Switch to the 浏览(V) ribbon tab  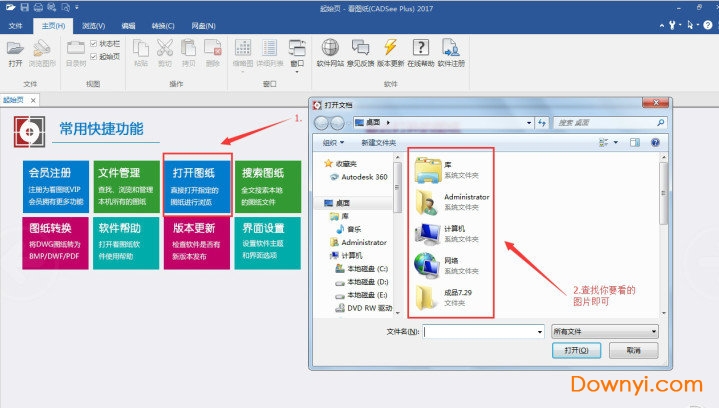[x=94, y=26]
